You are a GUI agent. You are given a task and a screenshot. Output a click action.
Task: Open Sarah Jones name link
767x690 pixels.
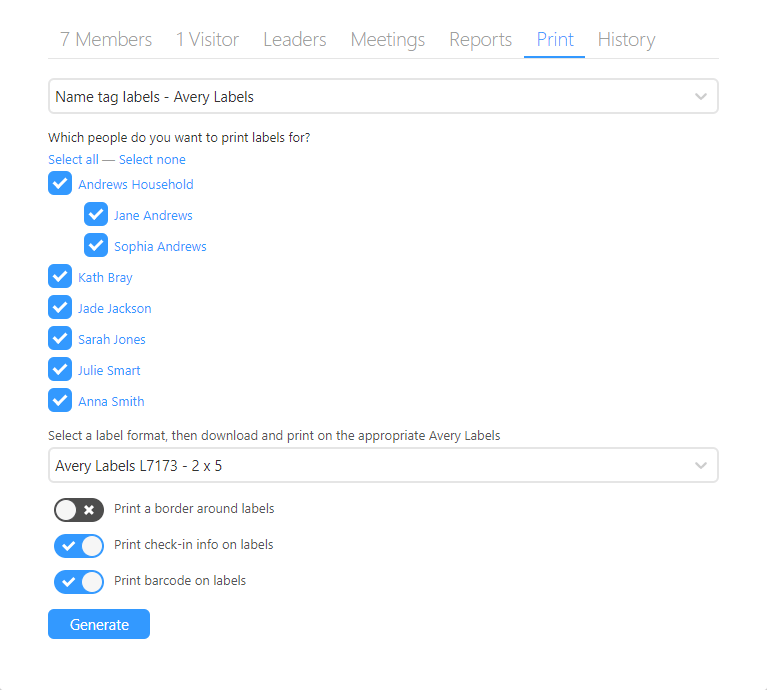112,340
